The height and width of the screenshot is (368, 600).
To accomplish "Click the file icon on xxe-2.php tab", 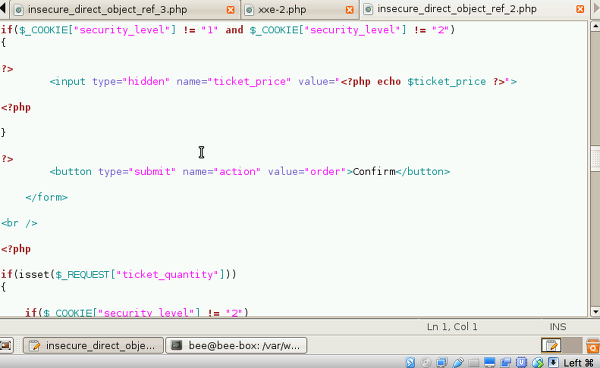I will pos(249,10).
